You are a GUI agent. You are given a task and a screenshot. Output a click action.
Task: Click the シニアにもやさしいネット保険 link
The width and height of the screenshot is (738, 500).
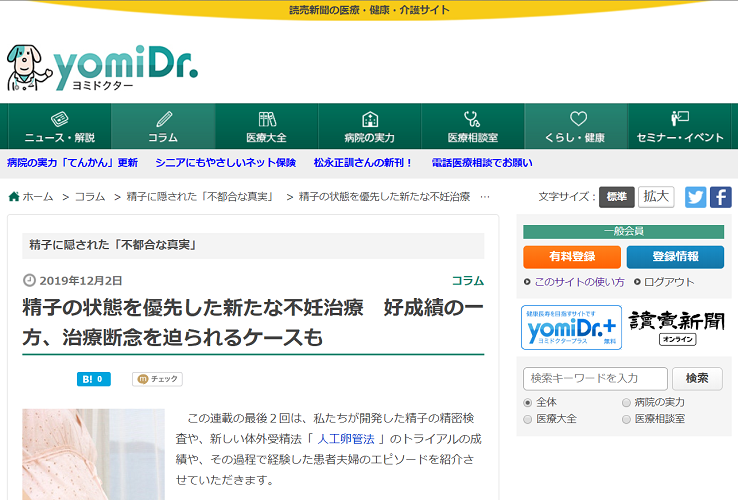tap(225, 163)
